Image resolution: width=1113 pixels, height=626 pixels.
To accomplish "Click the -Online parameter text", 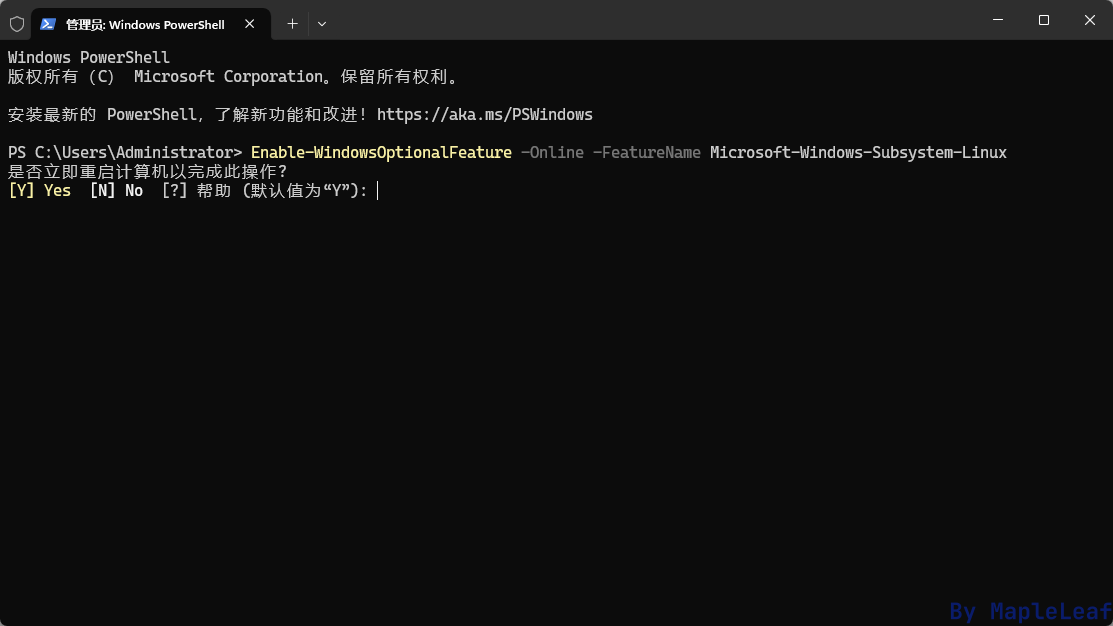I will pos(552,153).
